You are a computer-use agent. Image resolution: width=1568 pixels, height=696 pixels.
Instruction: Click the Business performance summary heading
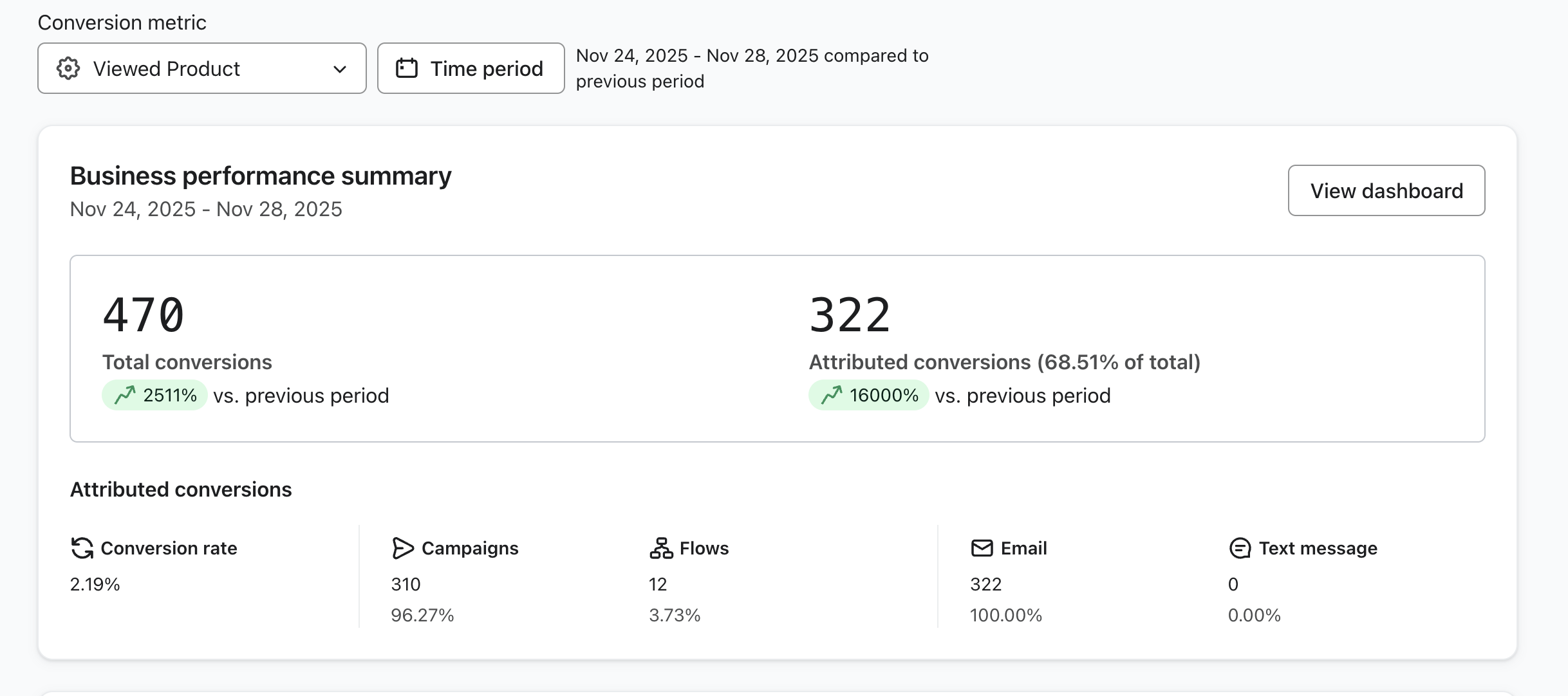pos(261,176)
